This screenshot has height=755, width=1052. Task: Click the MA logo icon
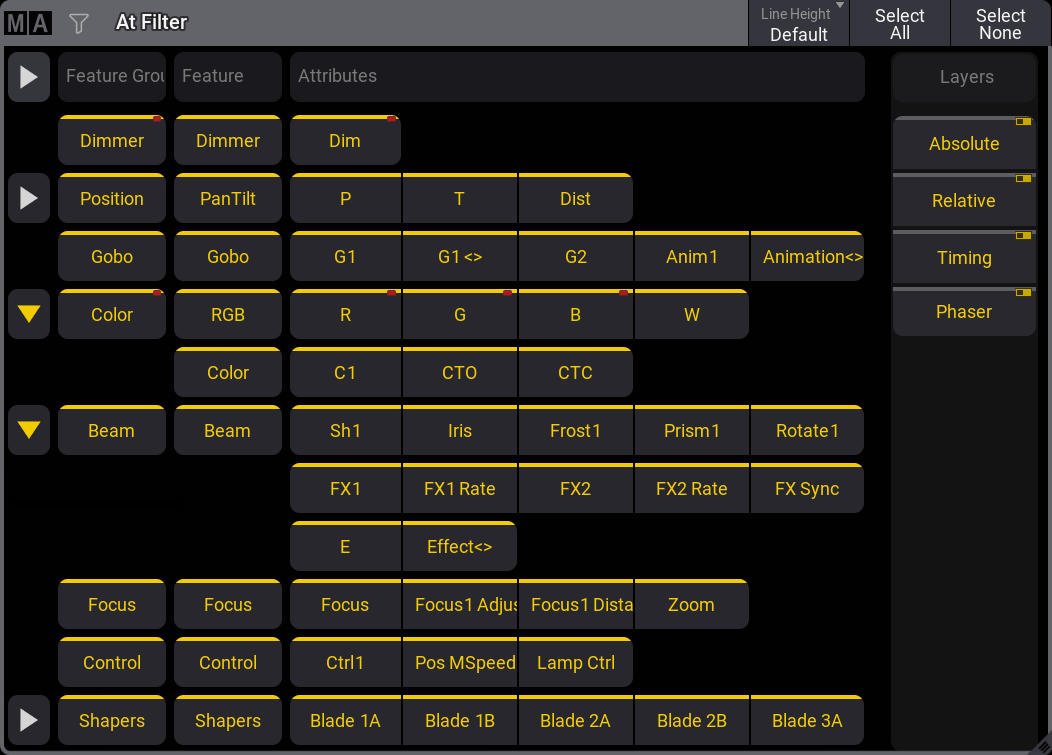28,22
